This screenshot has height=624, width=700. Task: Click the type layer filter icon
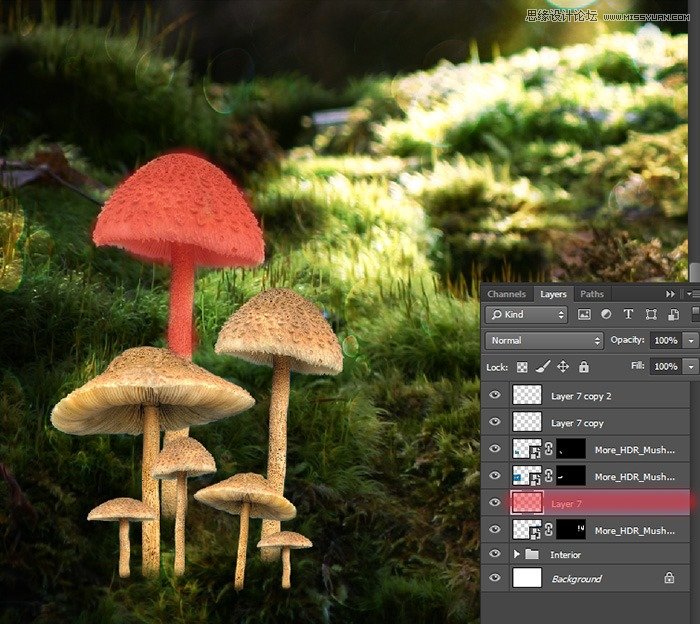[628, 315]
